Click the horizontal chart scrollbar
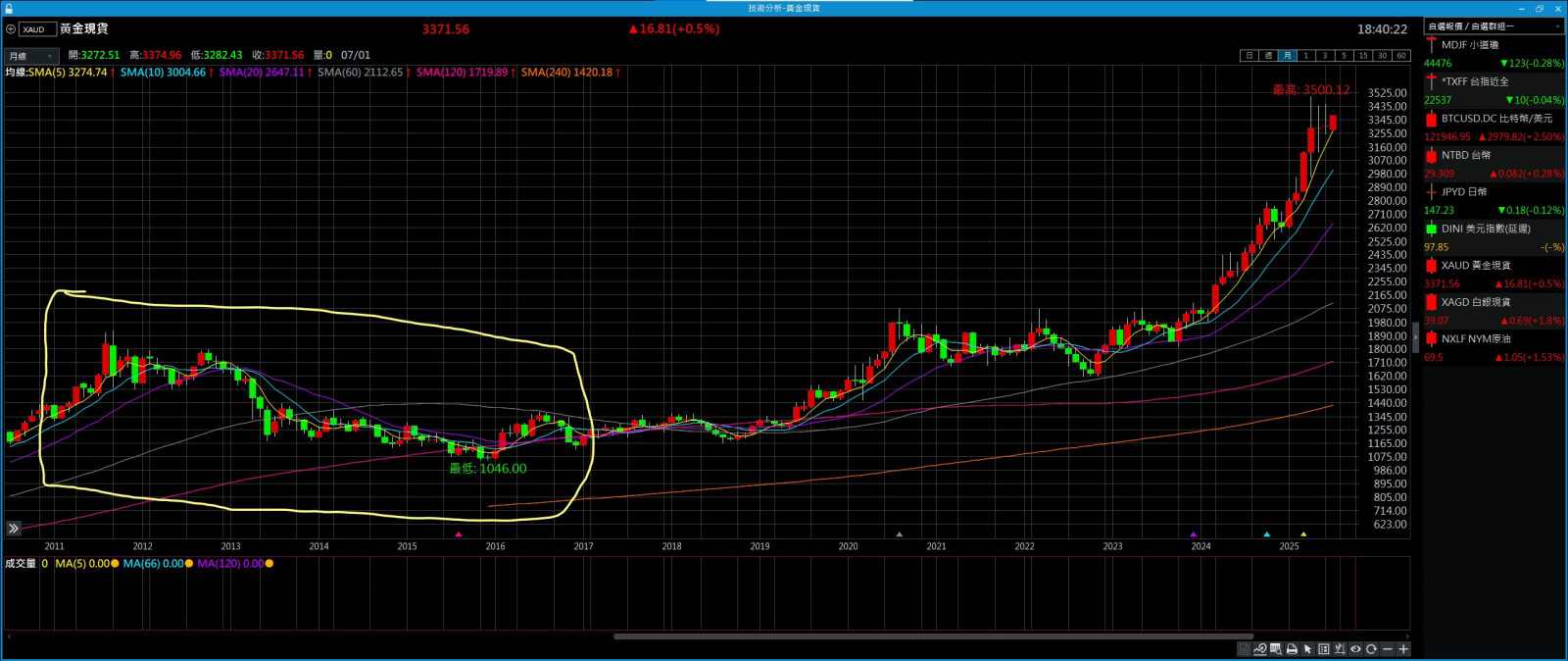Image resolution: width=1568 pixels, height=661 pixels. point(932,636)
